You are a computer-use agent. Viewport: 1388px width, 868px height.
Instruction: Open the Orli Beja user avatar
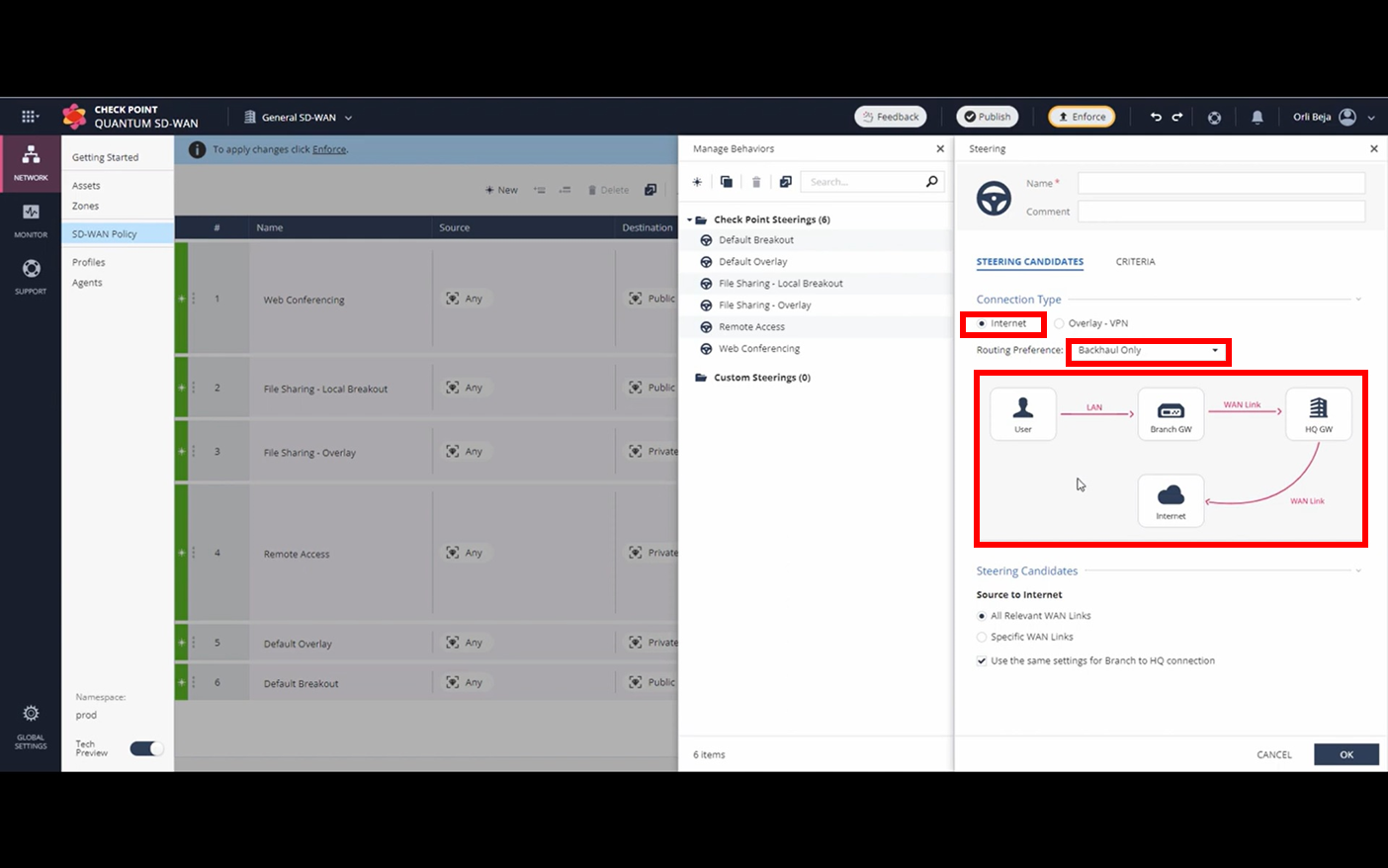click(x=1347, y=117)
